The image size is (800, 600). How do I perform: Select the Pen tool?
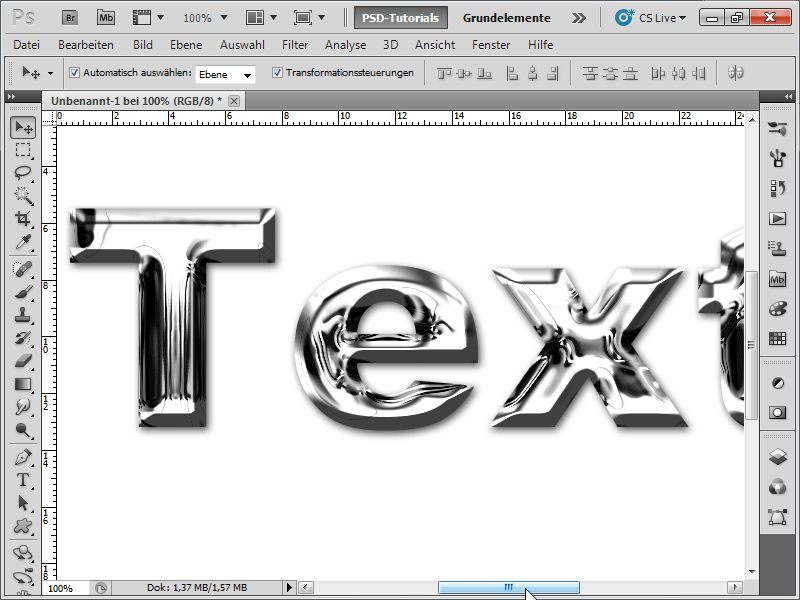pos(23,457)
